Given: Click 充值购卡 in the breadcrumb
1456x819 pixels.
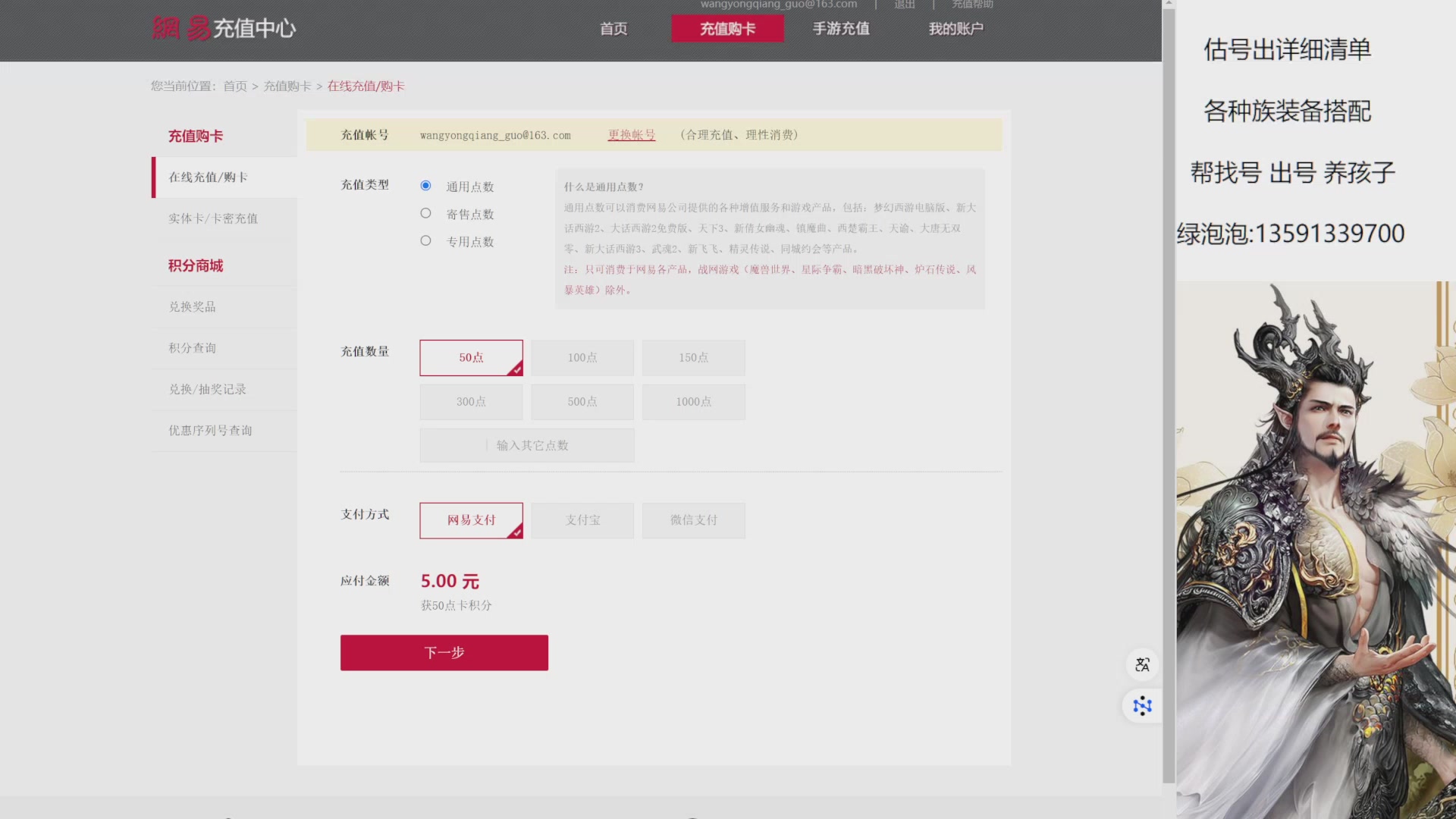Looking at the screenshot, I should (x=287, y=86).
